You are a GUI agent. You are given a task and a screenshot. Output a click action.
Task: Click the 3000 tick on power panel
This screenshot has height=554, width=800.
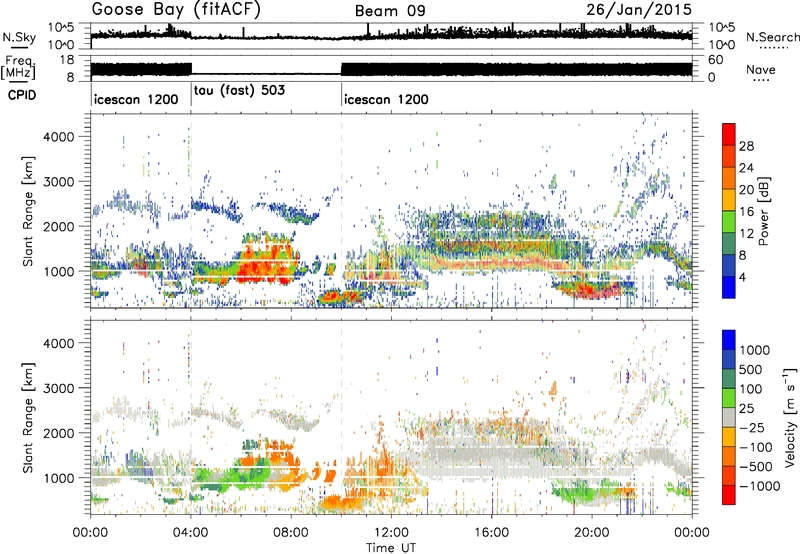coord(58,182)
